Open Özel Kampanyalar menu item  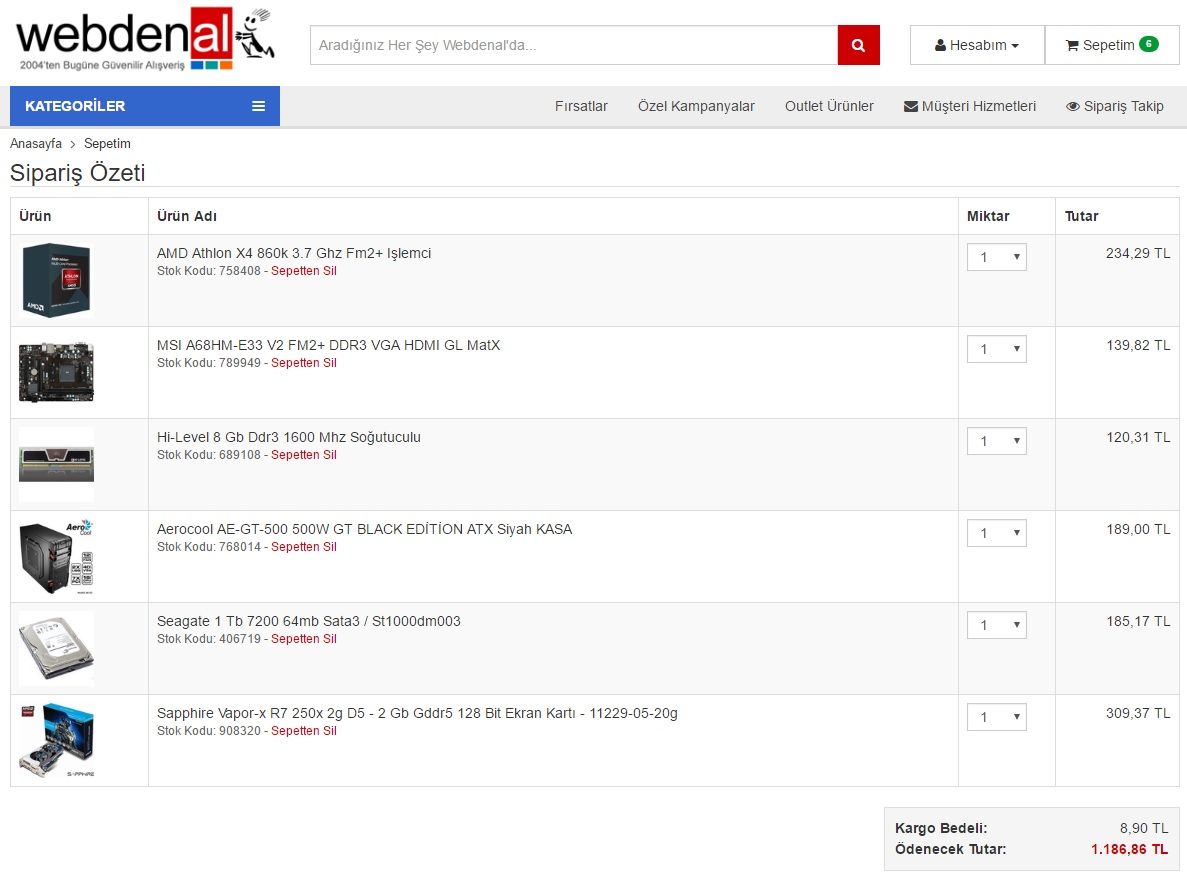click(696, 106)
